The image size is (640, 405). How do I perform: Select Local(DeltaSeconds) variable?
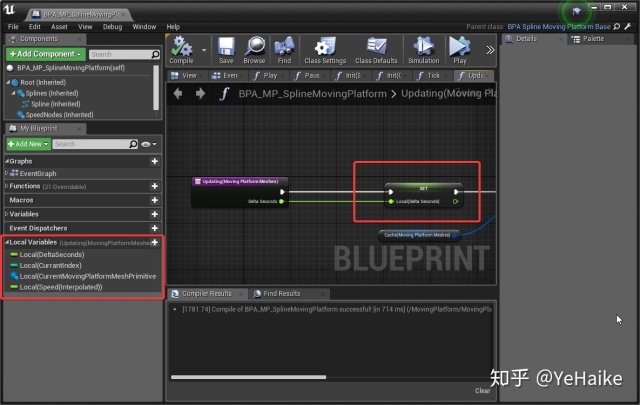pyautogui.click(x=47, y=254)
